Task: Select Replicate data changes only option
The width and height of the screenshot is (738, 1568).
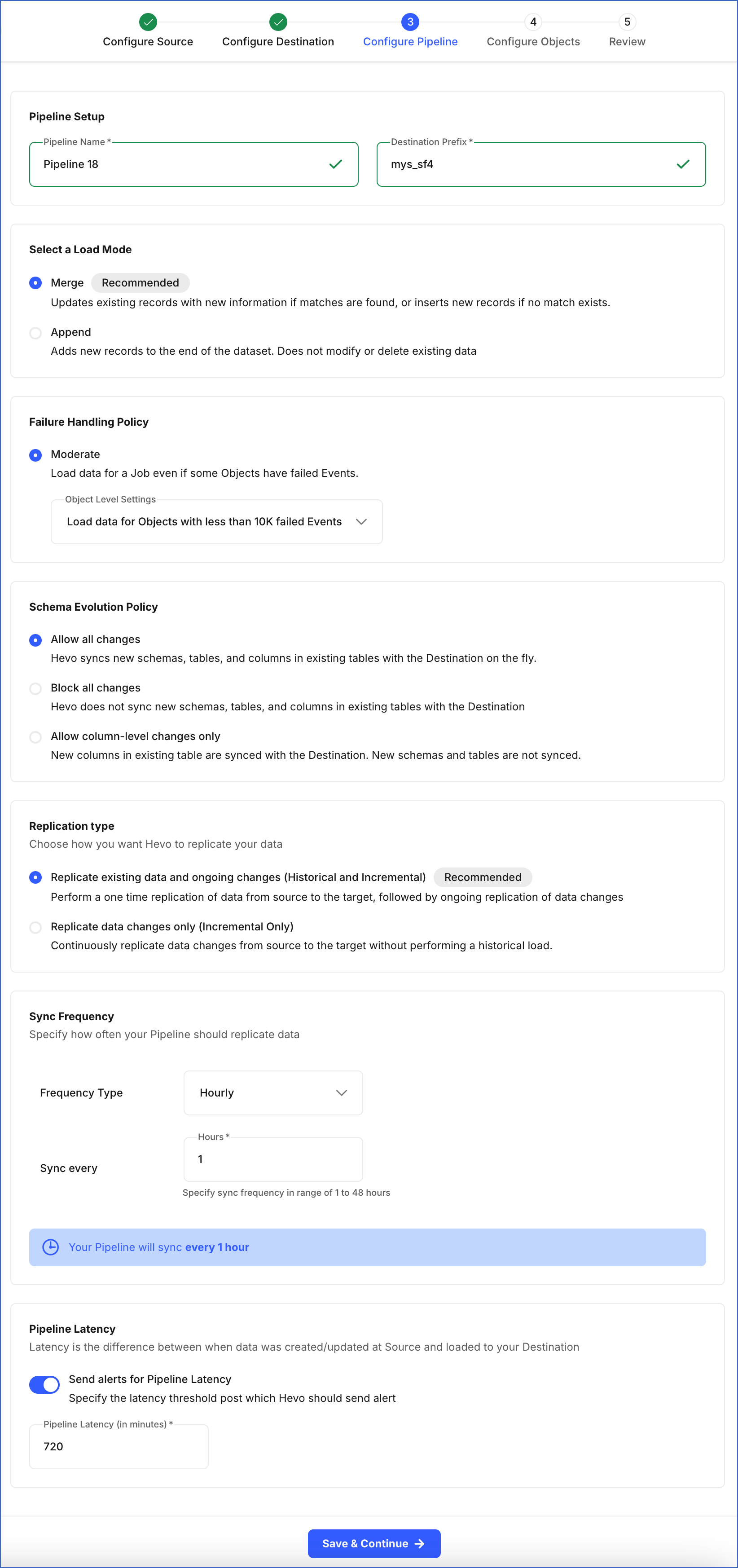Action: click(35, 927)
